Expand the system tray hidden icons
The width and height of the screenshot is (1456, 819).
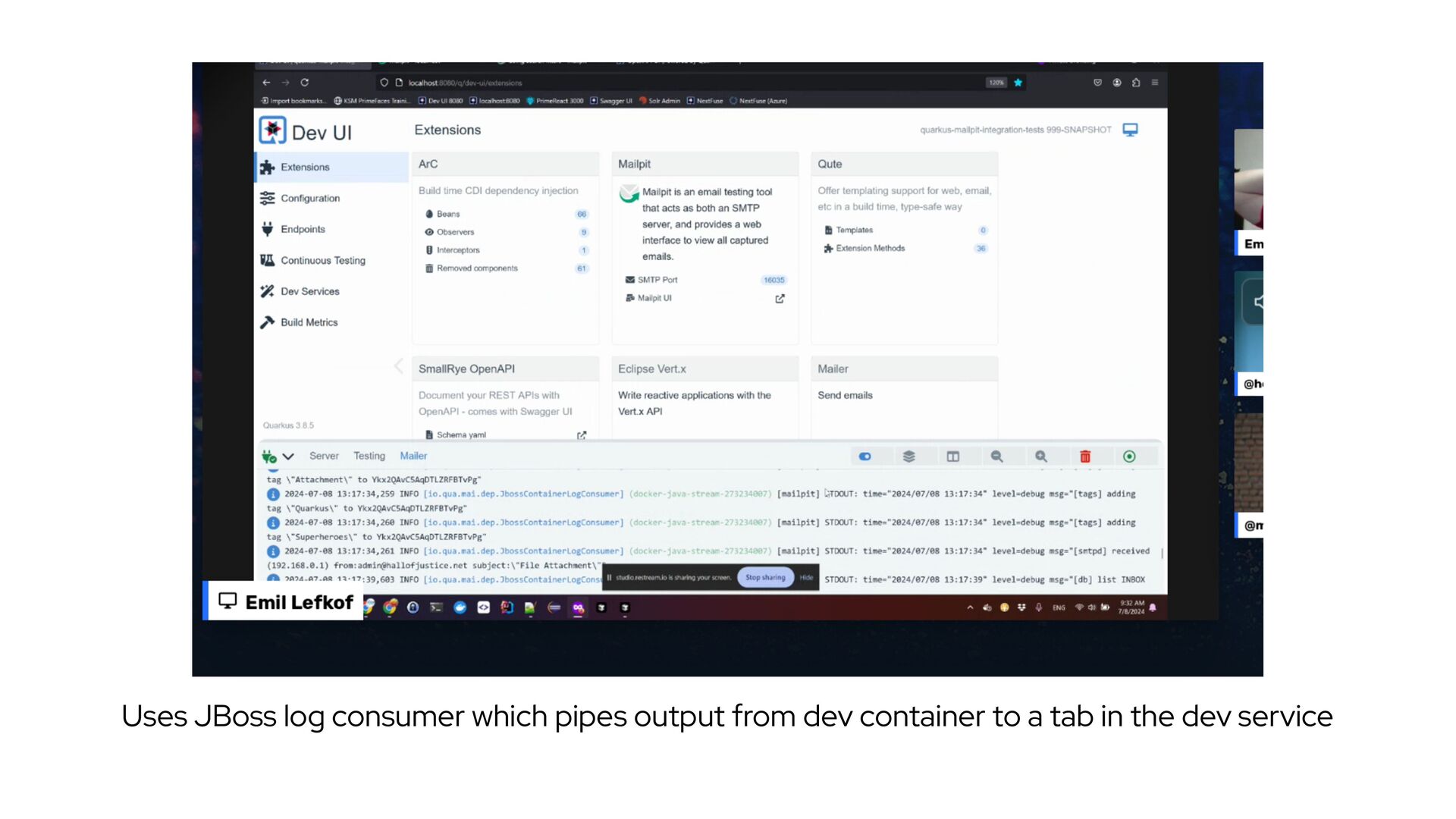coord(970,607)
